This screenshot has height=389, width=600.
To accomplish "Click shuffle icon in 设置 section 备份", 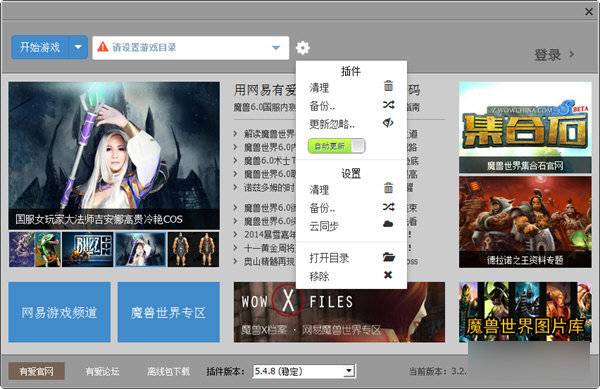I will (x=388, y=207).
